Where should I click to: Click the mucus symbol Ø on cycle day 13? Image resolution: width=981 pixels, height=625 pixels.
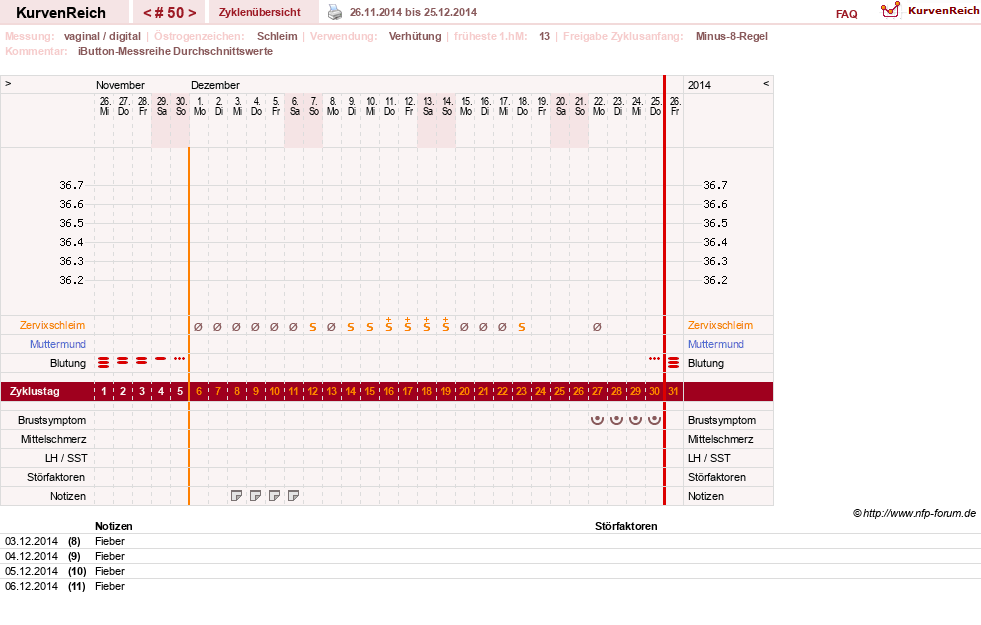pyautogui.click(x=332, y=327)
